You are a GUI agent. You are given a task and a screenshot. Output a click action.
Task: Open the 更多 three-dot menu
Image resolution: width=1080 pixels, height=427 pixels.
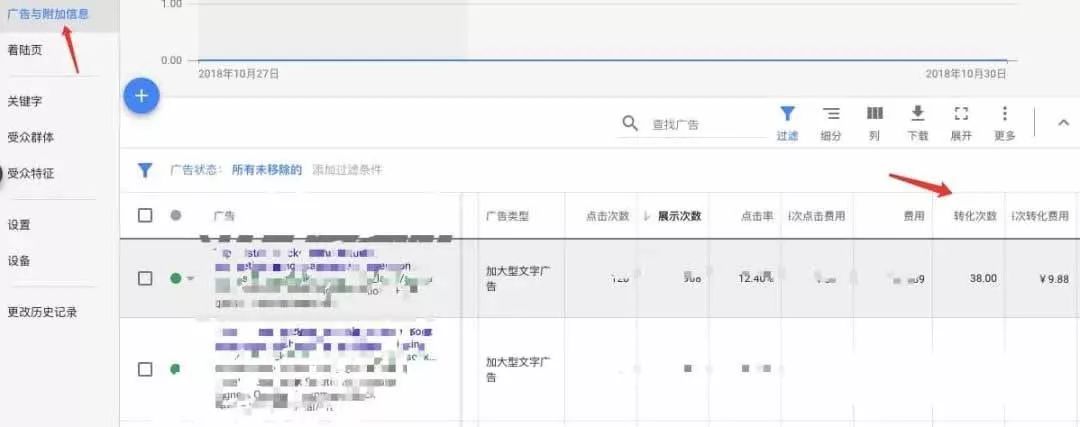pyautogui.click(x=1004, y=114)
